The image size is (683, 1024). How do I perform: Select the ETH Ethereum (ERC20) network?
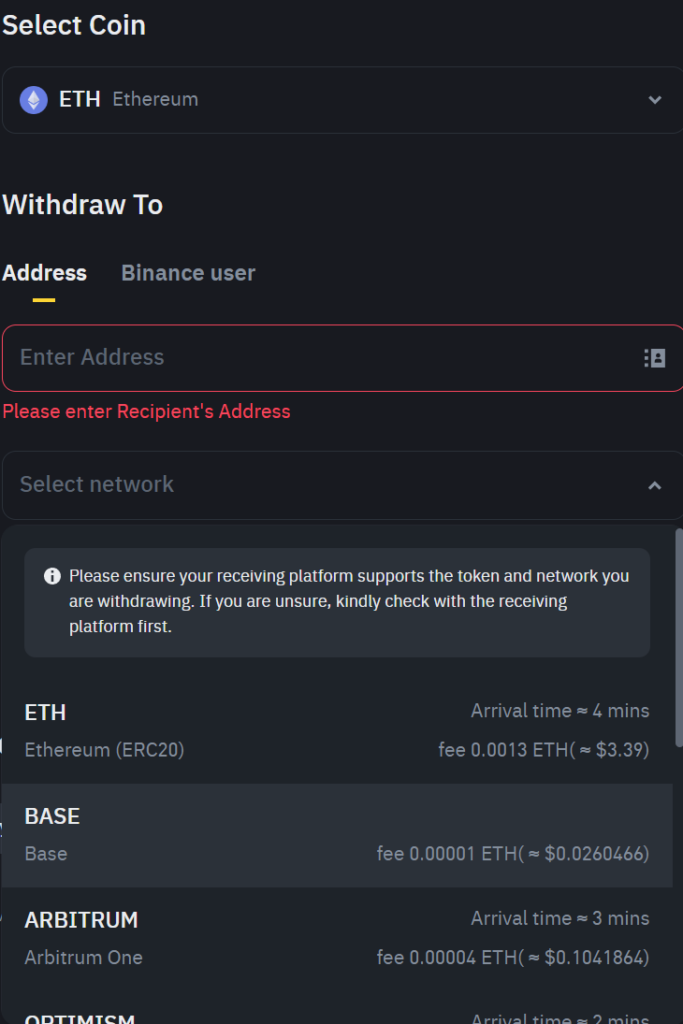[336, 731]
